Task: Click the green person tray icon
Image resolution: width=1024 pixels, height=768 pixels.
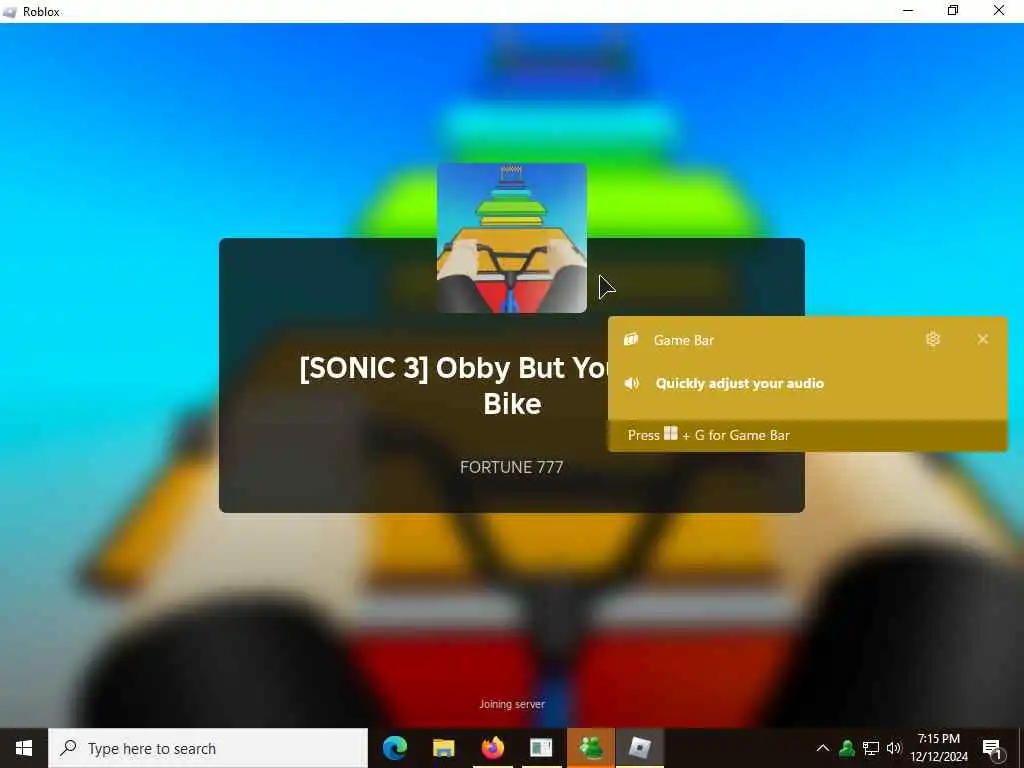Action: tap(847, 748)
